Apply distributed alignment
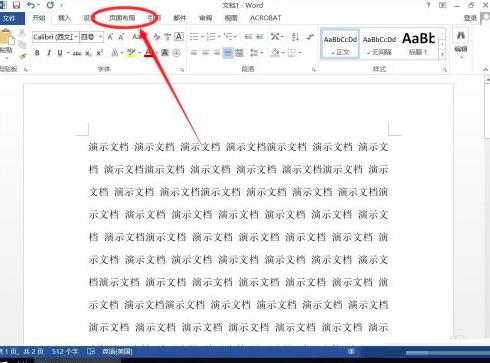Image resolution: width=490 pixels, height=363 pixels. click(239, 53)
